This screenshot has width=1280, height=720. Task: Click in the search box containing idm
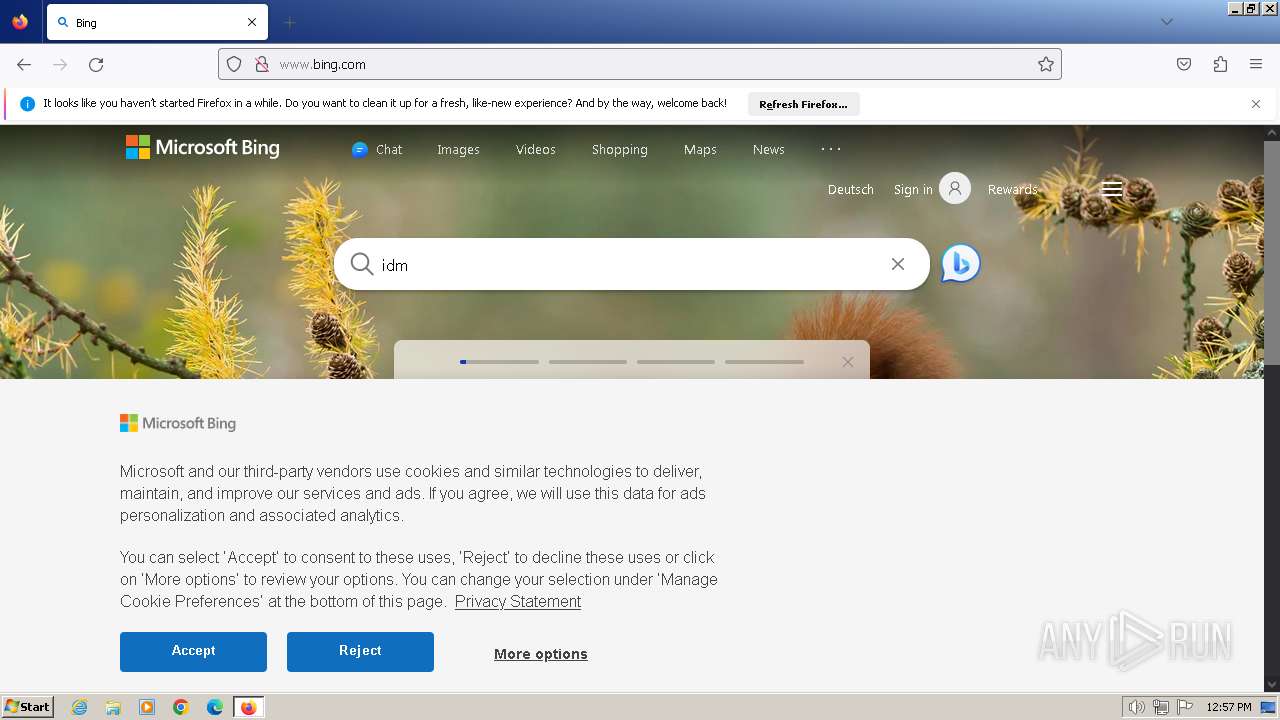pyautogui.click(x=632, y=265)
